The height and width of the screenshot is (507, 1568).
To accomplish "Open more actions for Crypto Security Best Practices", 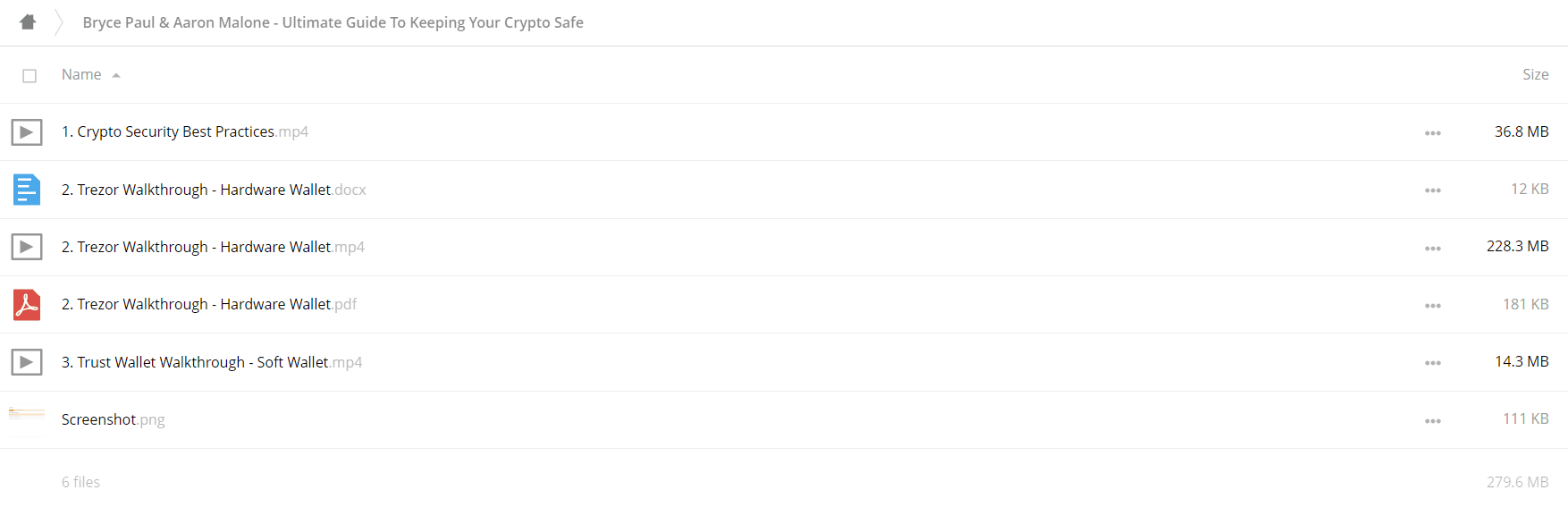I will tap(1432, 133).
